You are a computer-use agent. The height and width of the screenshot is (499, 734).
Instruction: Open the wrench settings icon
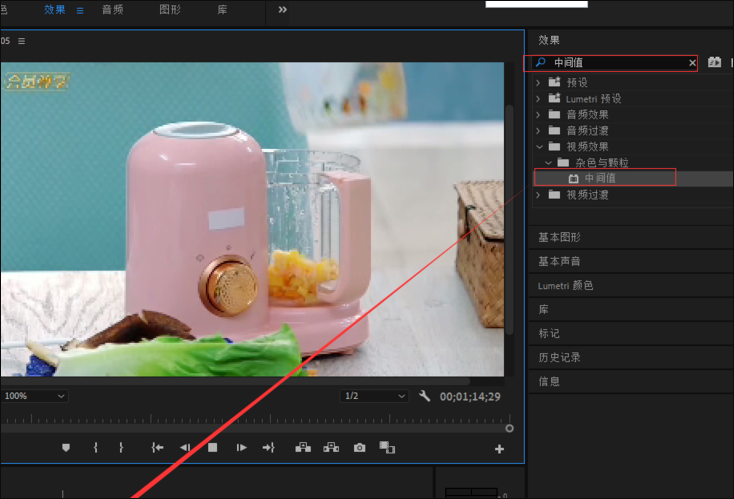pos(424,396)
